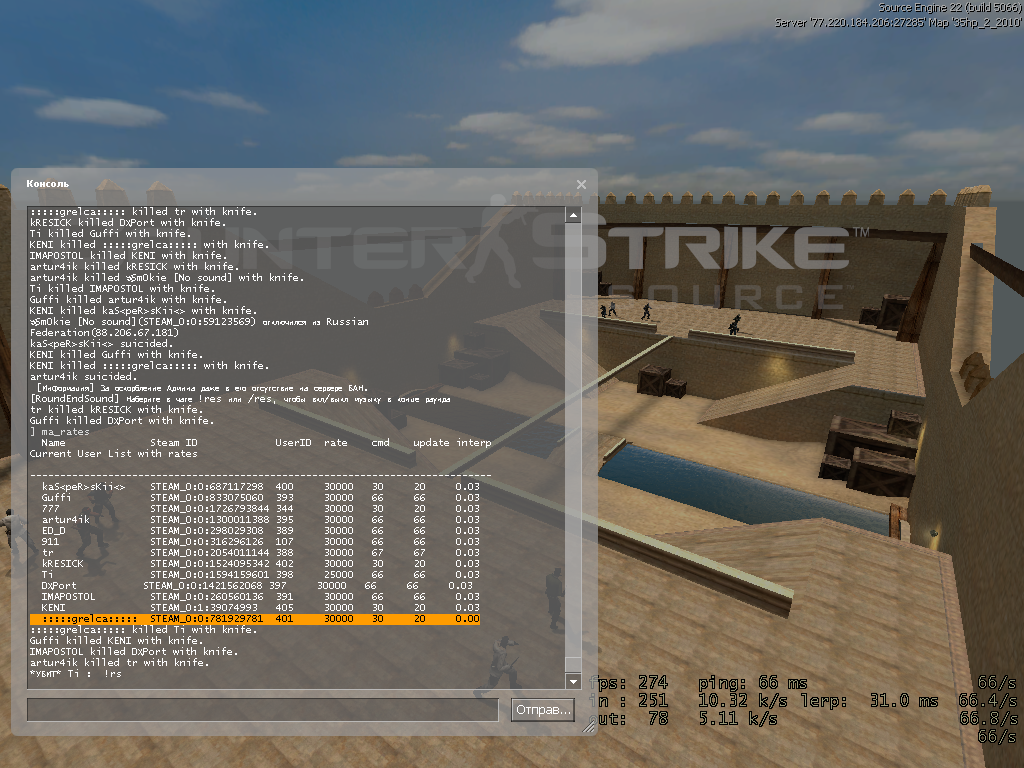Image resolution: width=1024 pixels, height=768 pixels.
Task: Click the 'kaS<peR>sKii<> suicided.' log line
Action: tap(101, 344)
